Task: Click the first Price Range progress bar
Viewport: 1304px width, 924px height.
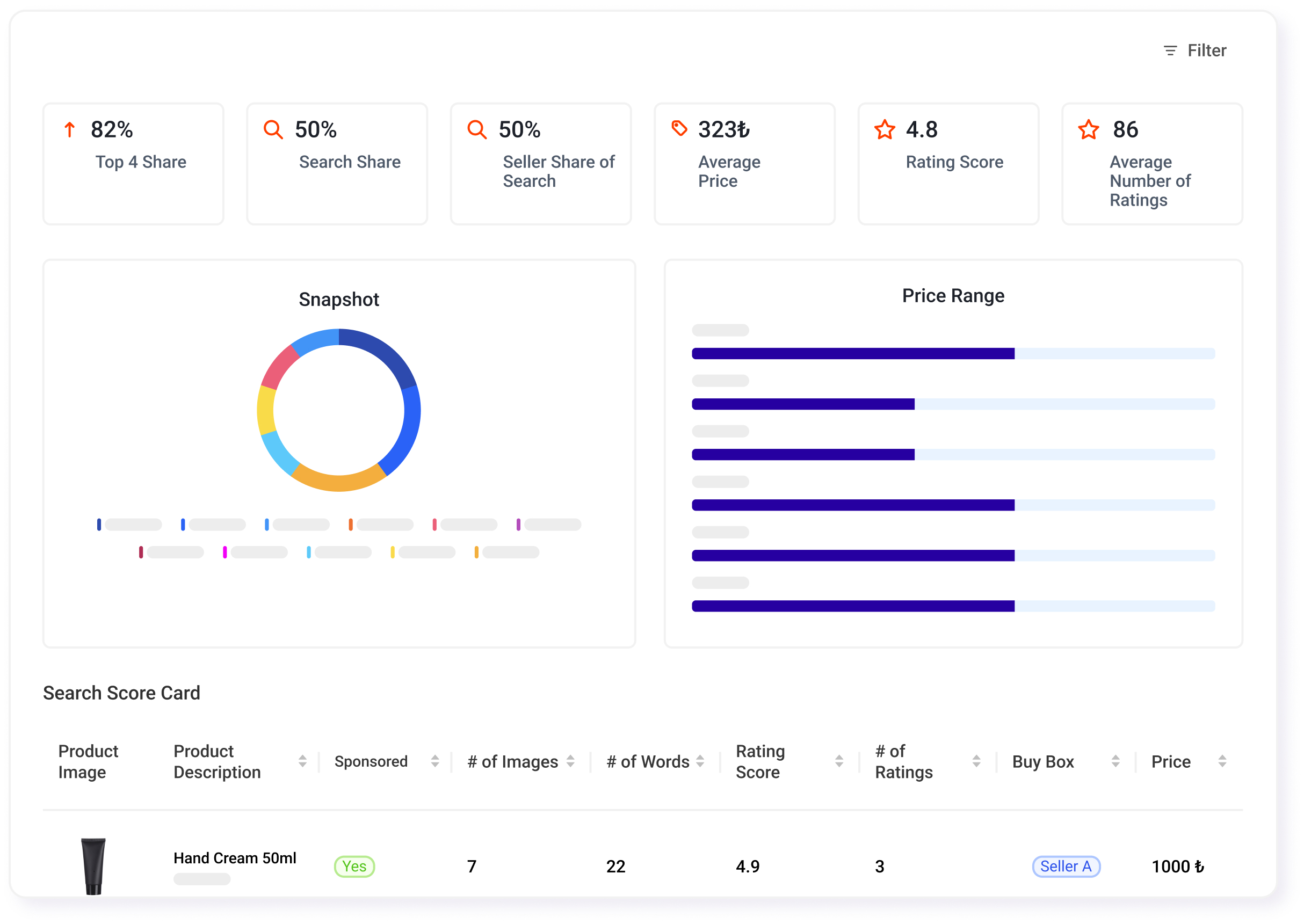Action: (953, 354)
